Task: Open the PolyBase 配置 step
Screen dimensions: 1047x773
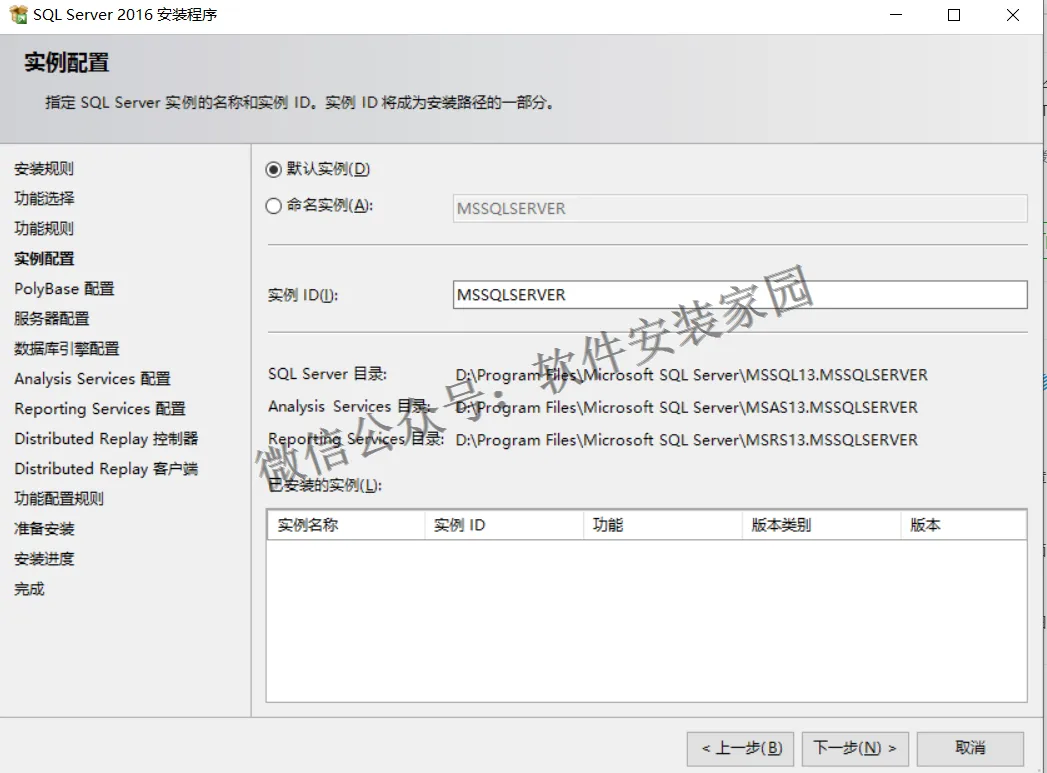Action: coord(64,289)
